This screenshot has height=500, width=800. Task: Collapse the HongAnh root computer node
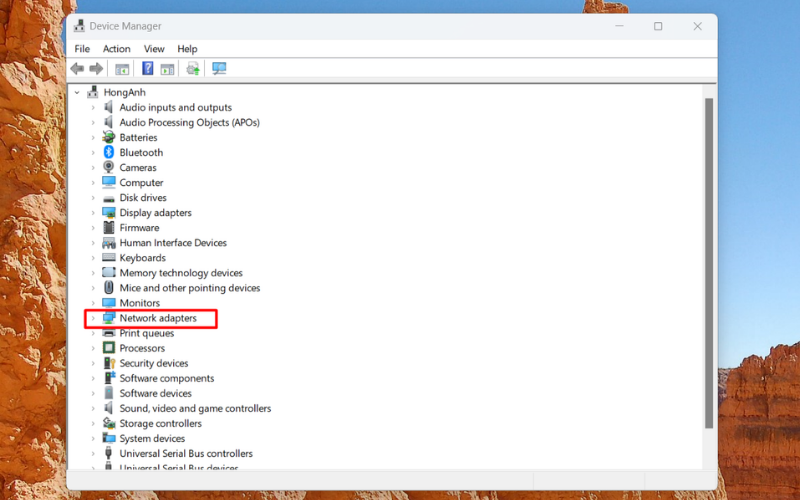pyautogui.click(x=77, y=92)
